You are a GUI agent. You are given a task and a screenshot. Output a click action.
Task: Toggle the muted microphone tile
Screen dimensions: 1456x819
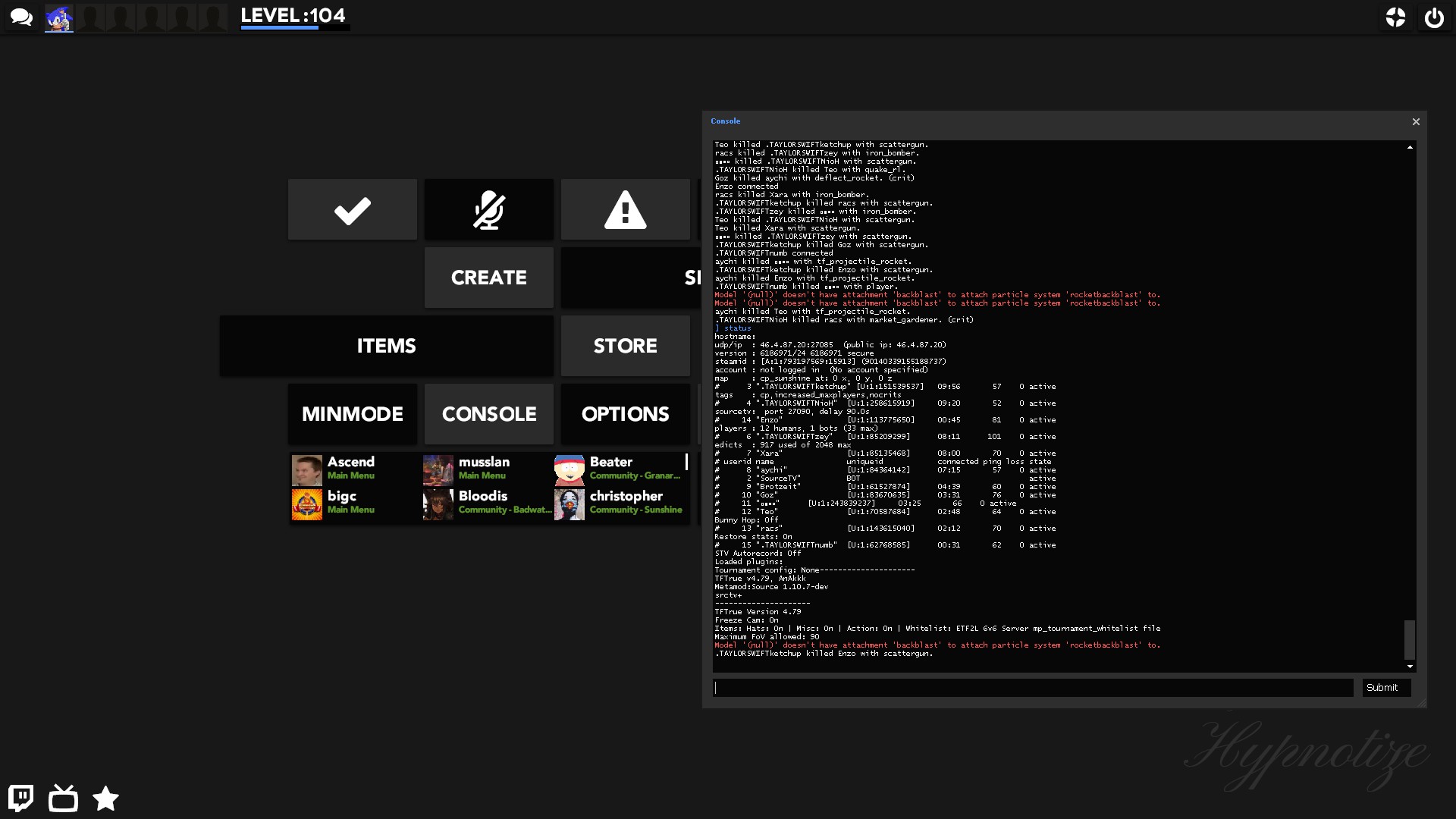click(x=488, y=209)
